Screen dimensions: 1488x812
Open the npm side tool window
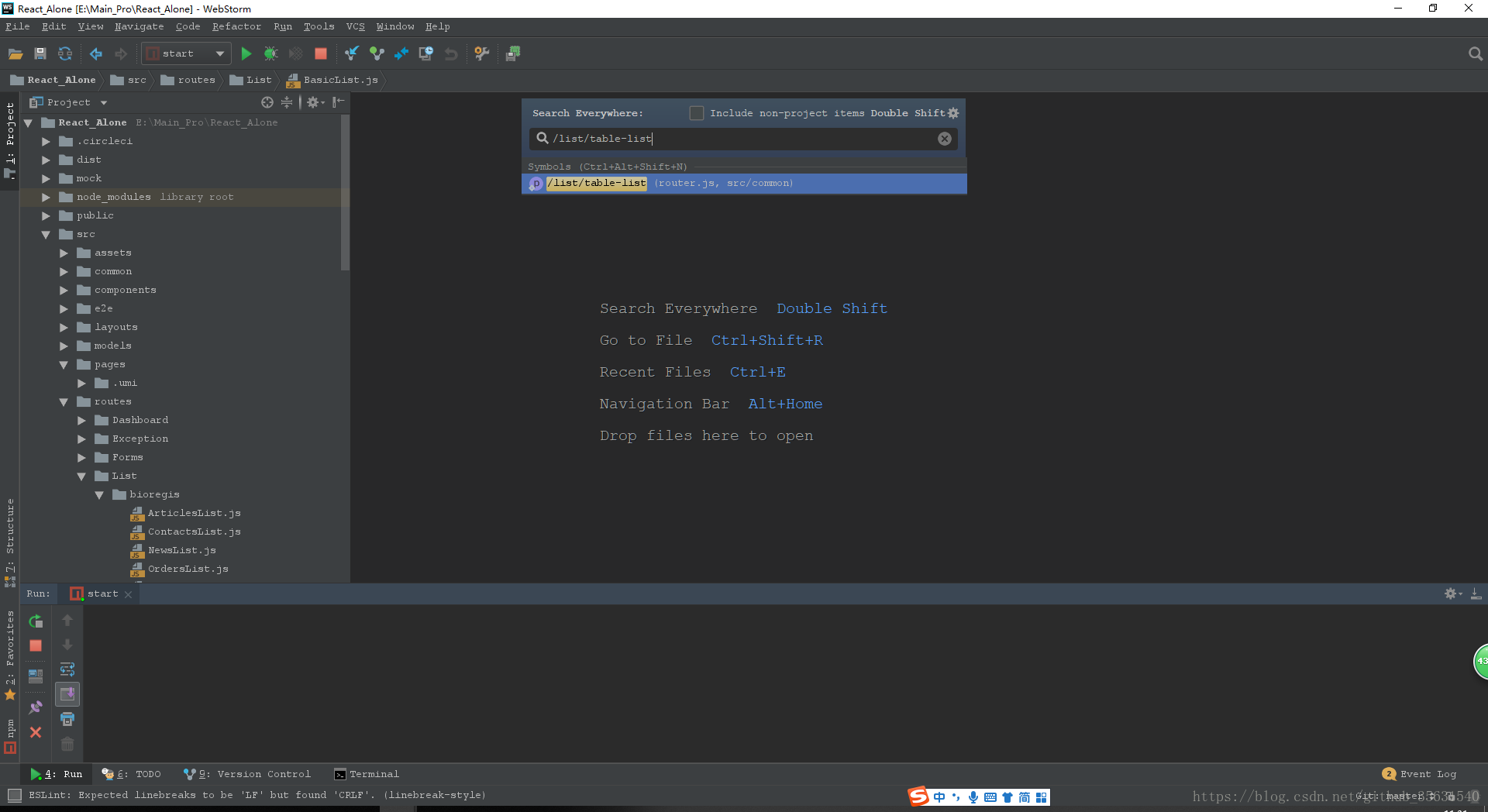(x=10, y=737)
